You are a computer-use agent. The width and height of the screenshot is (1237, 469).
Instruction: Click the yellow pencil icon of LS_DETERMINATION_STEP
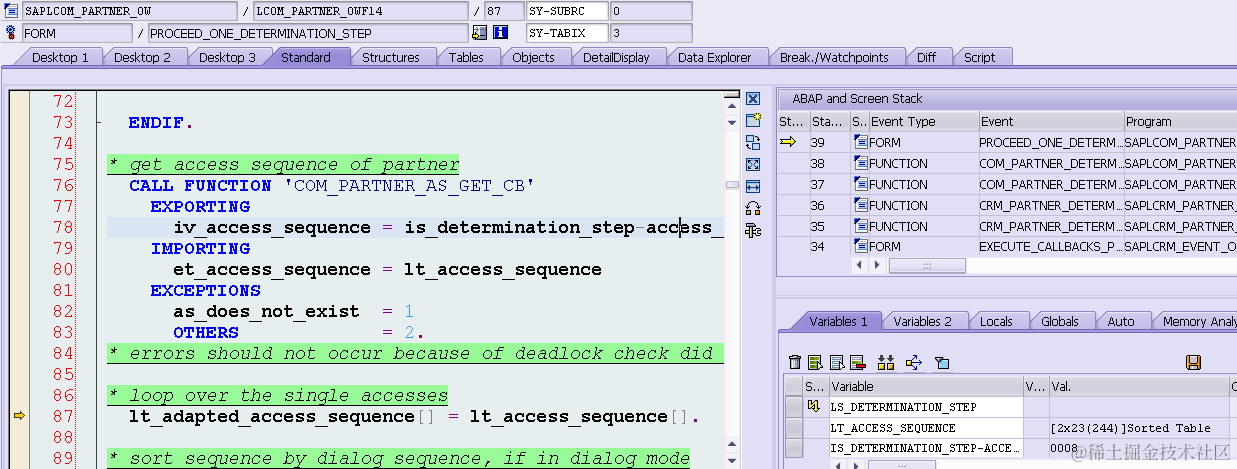pos(813,407)
